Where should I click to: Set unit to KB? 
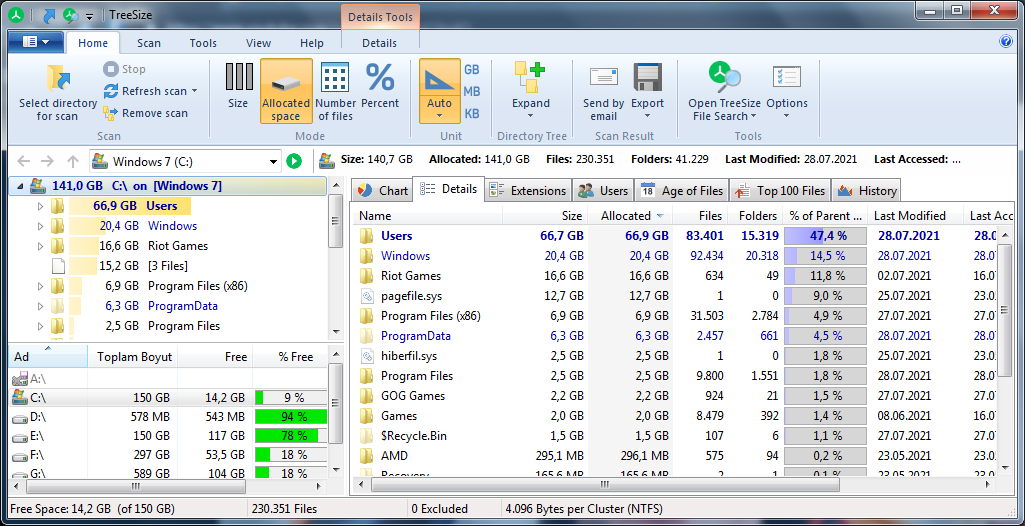[472, 114]
